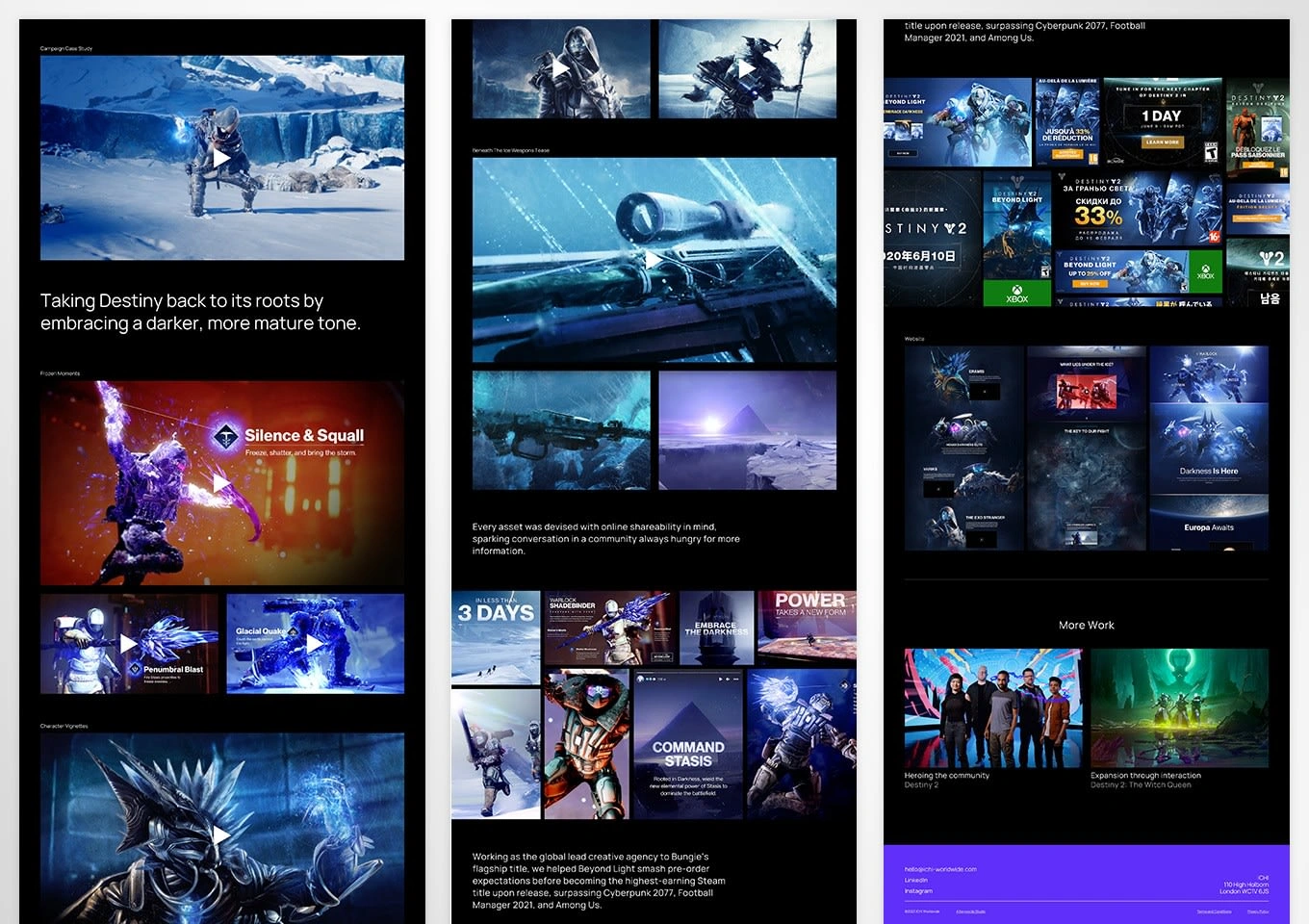Viewport: 1309px width, 924px height.
Task: Click the 'Character Vignettes' section label
Action: 64,726
